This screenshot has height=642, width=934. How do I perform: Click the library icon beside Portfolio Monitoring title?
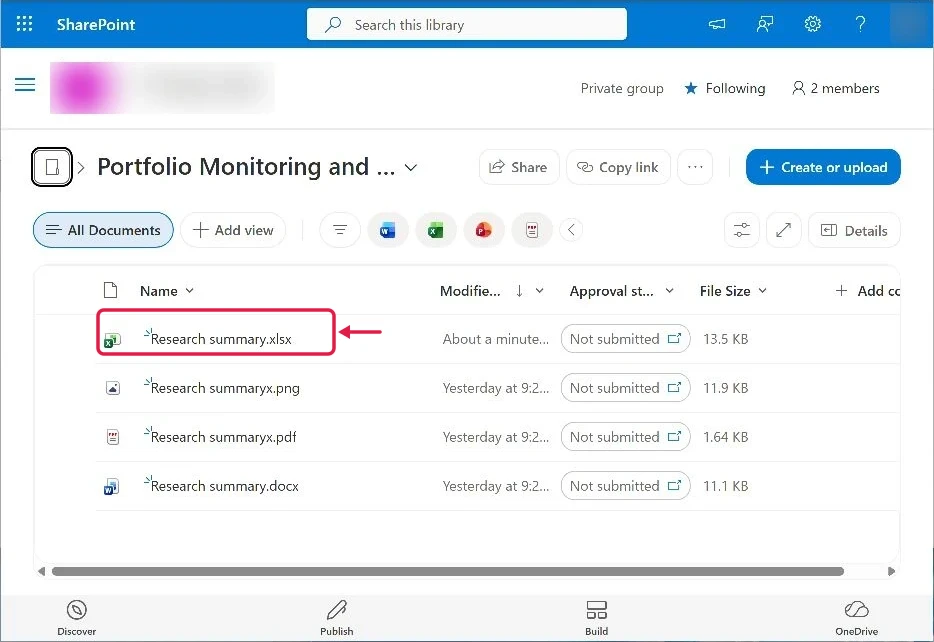click(52, 167)
